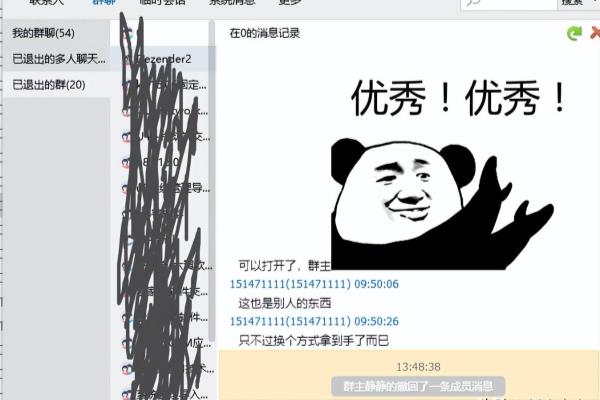Click the message starting 可以打开了，群主

coord(284,265)
